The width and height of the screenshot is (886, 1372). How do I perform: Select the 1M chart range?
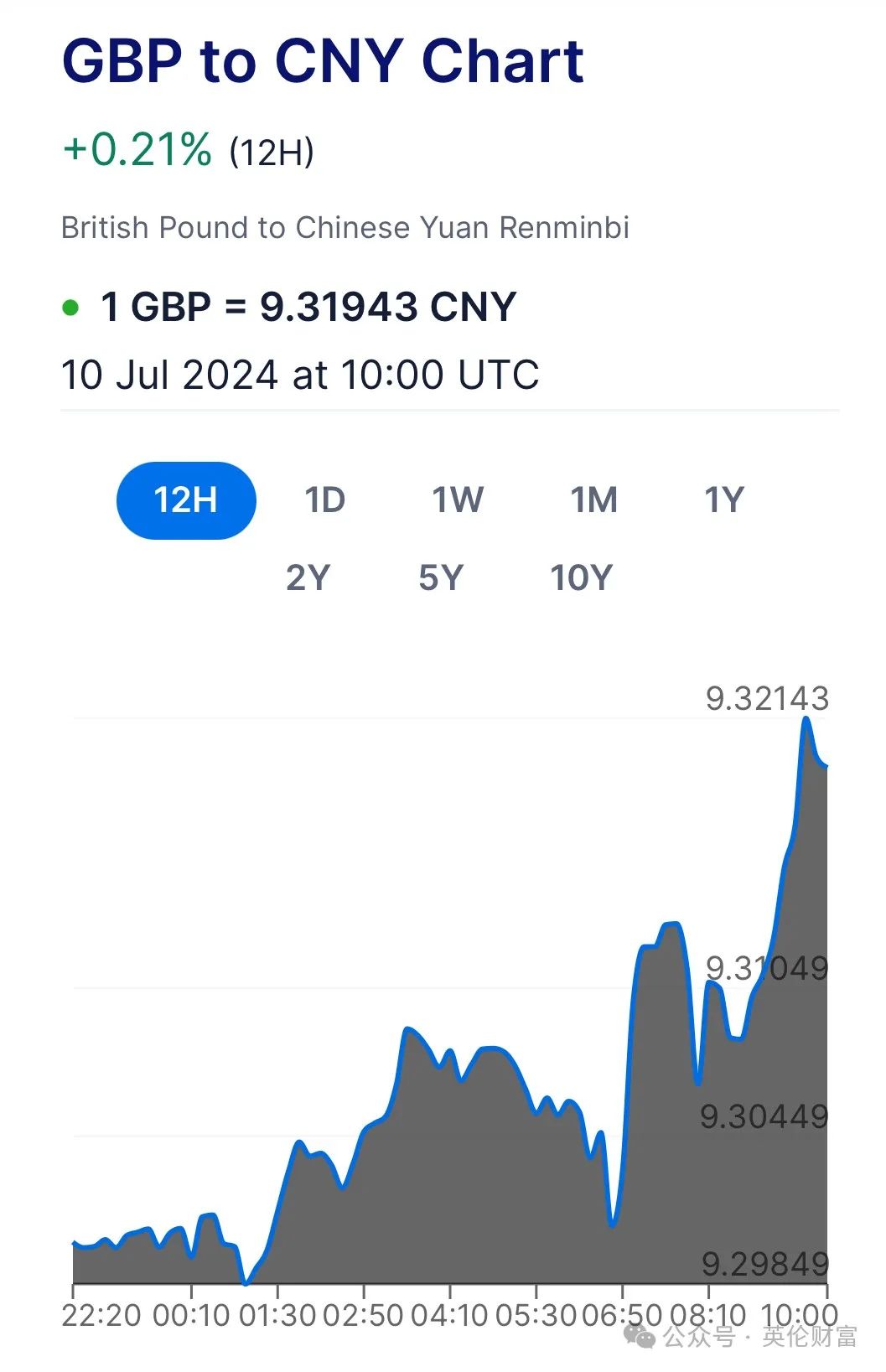coord(594,500)
